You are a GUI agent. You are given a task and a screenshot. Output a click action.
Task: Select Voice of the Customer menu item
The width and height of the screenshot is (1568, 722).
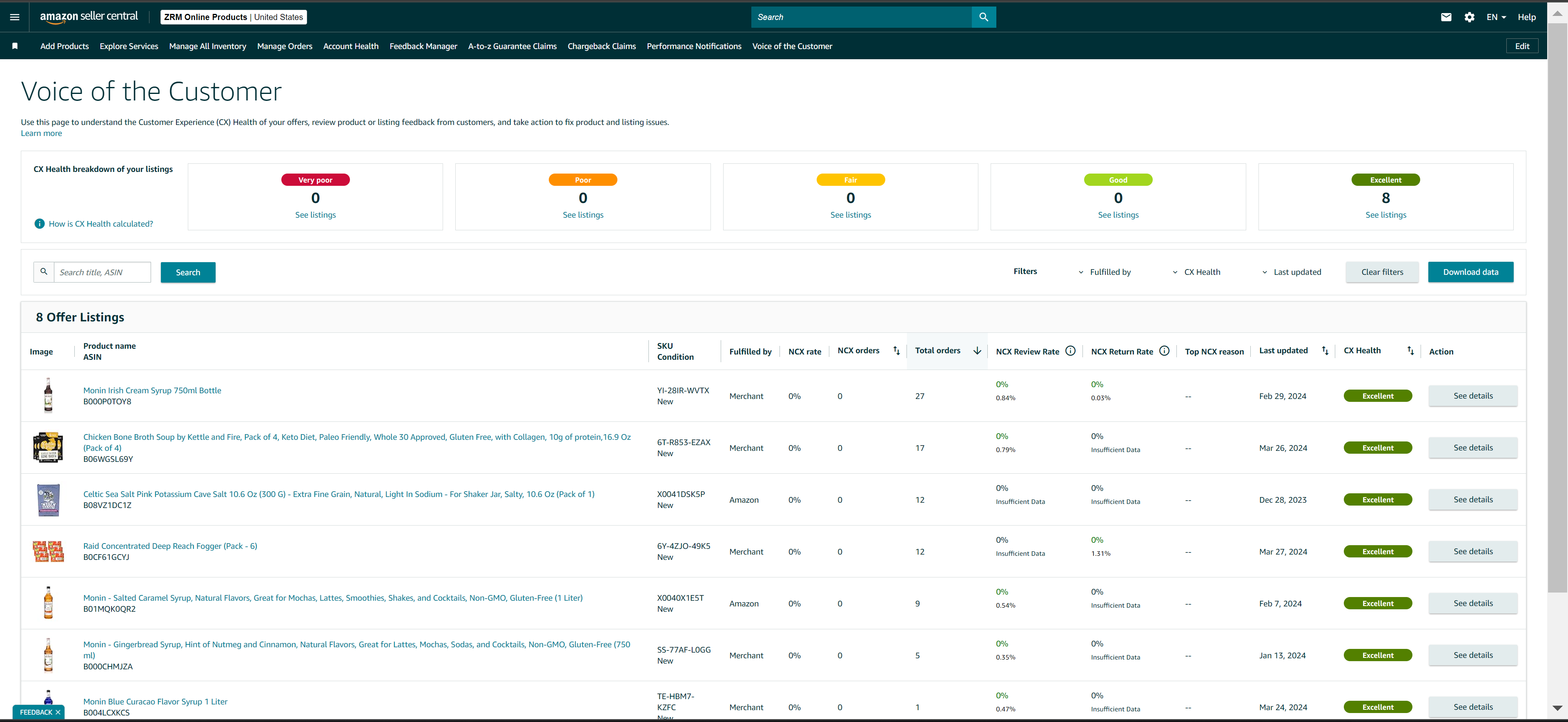click(x=792, y=46)
